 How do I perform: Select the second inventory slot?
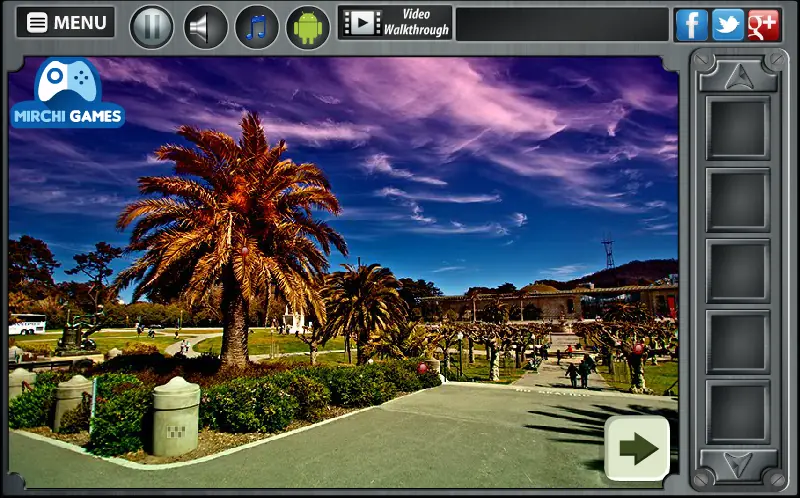(738, 200)
